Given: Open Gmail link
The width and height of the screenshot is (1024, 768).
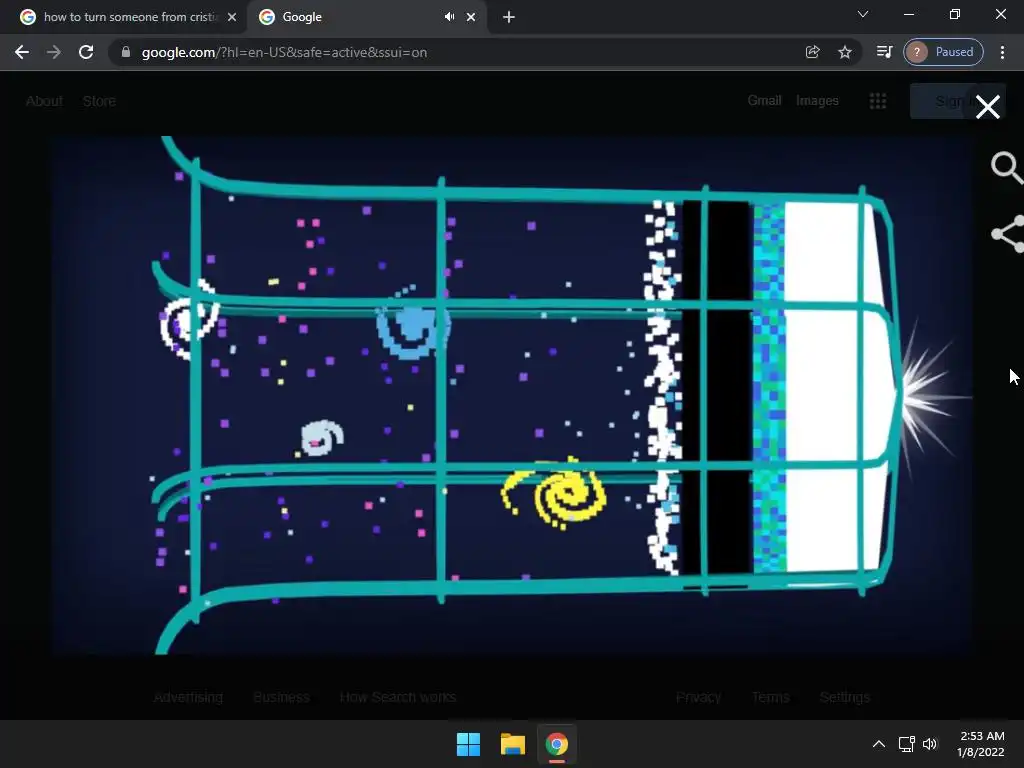Looking at the screenshot, I should (764, 101).
